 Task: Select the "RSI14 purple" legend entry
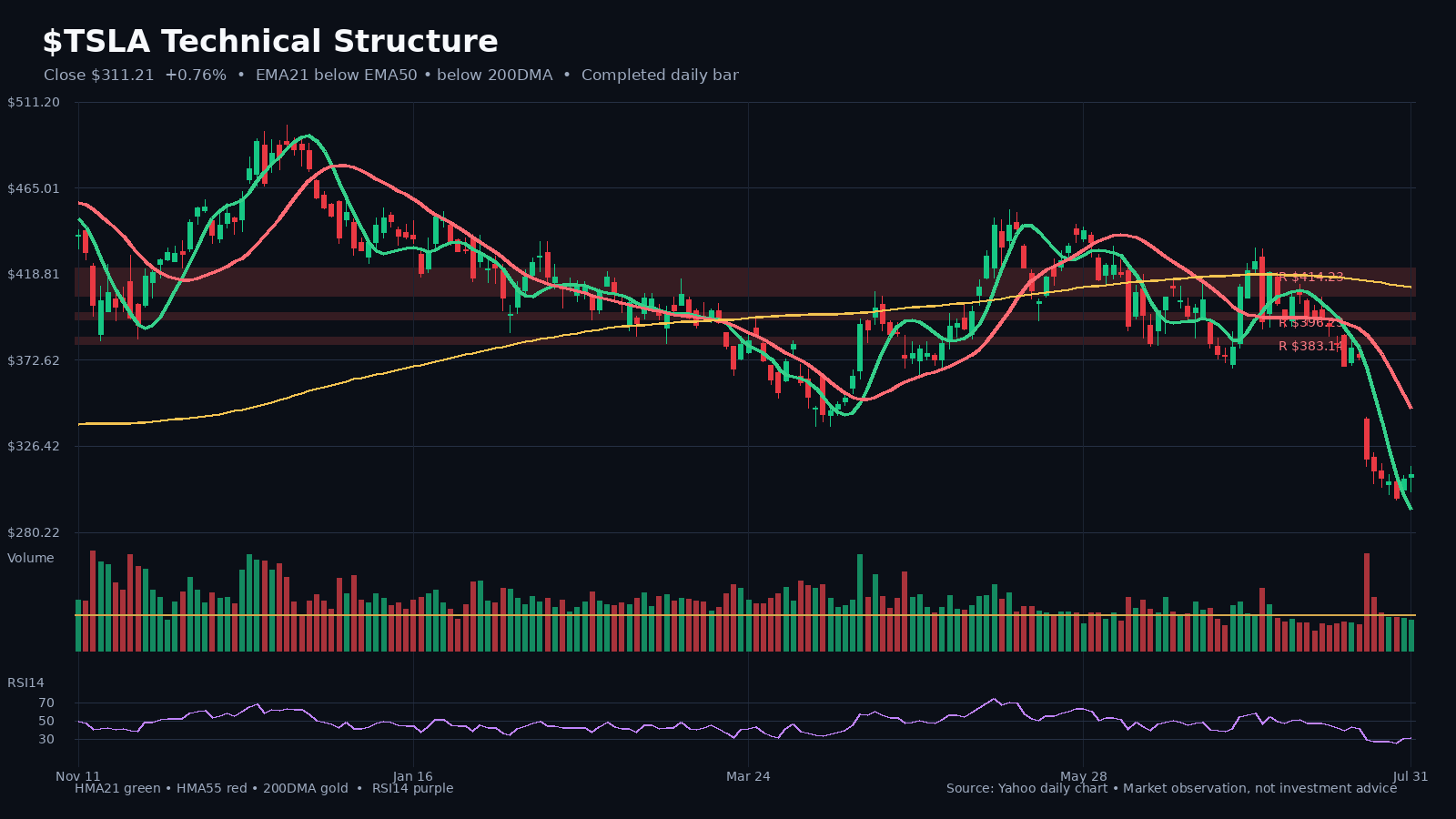click(412, 788)
